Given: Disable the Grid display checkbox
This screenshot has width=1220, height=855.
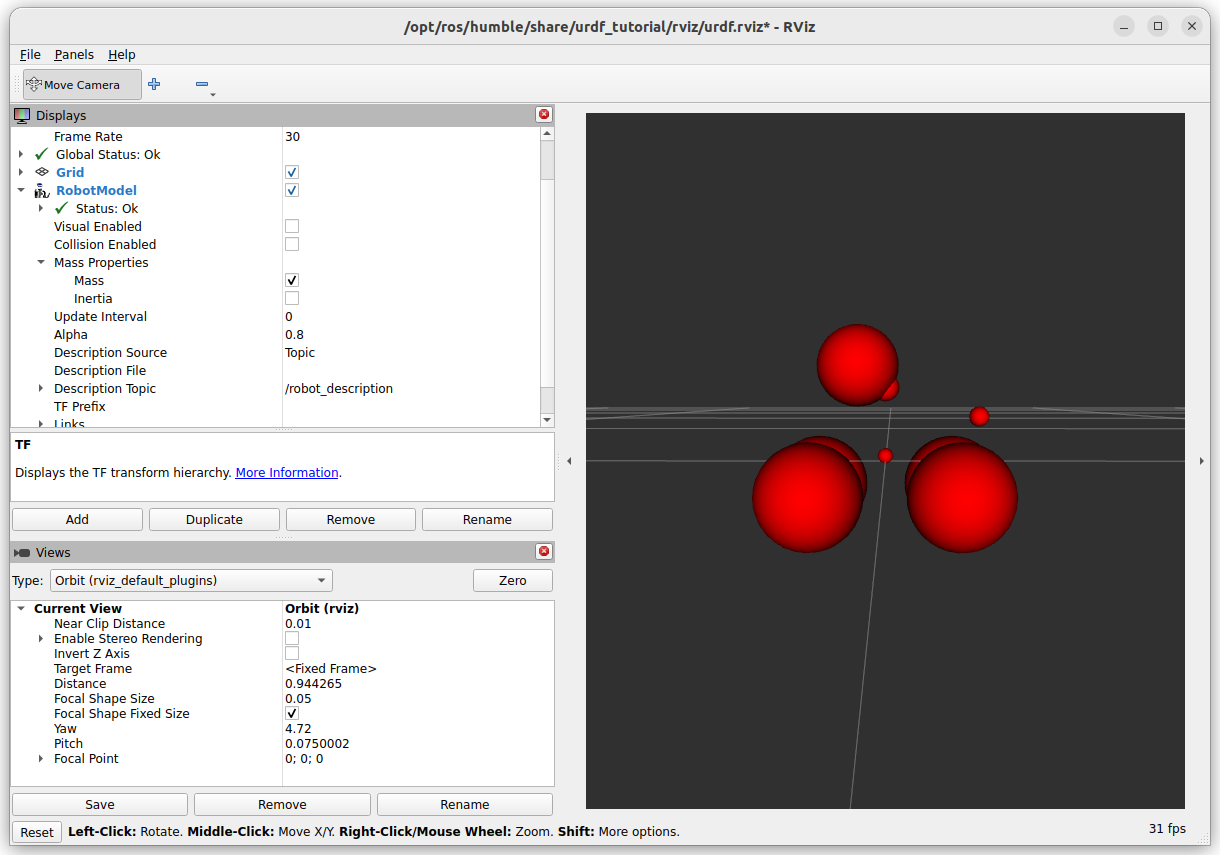Looking at the screenshot, I should pyautogui.click(x=292, y=173).
